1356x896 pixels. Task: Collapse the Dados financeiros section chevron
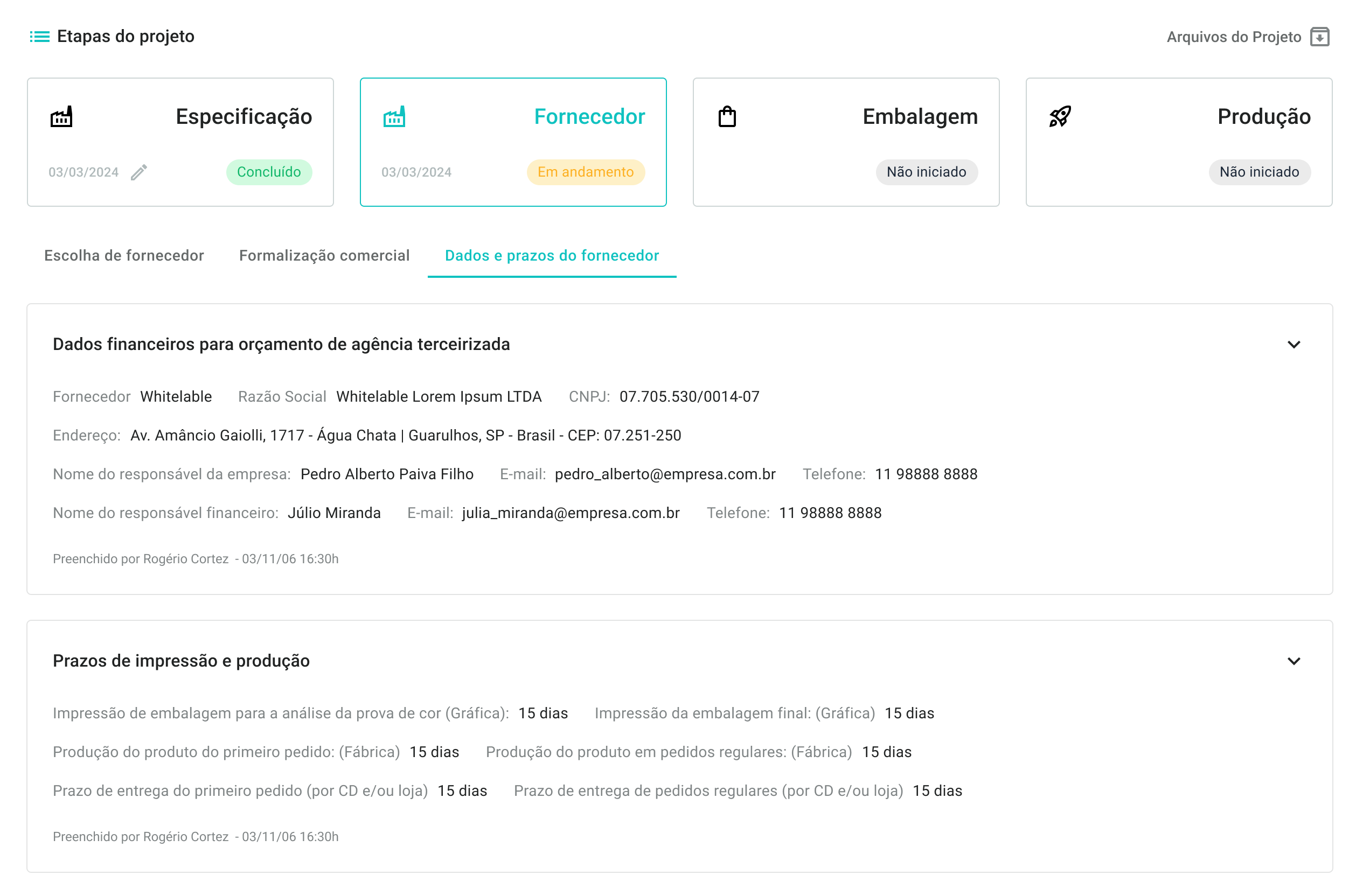pos(1294,345)
